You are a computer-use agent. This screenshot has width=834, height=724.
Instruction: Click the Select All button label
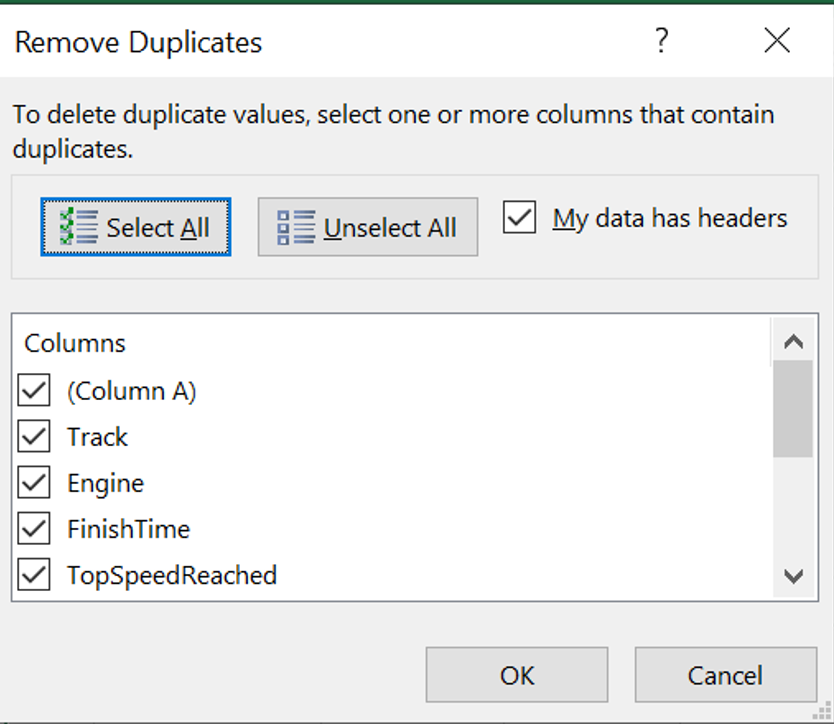pyautogui.click(x=158, y=228)
